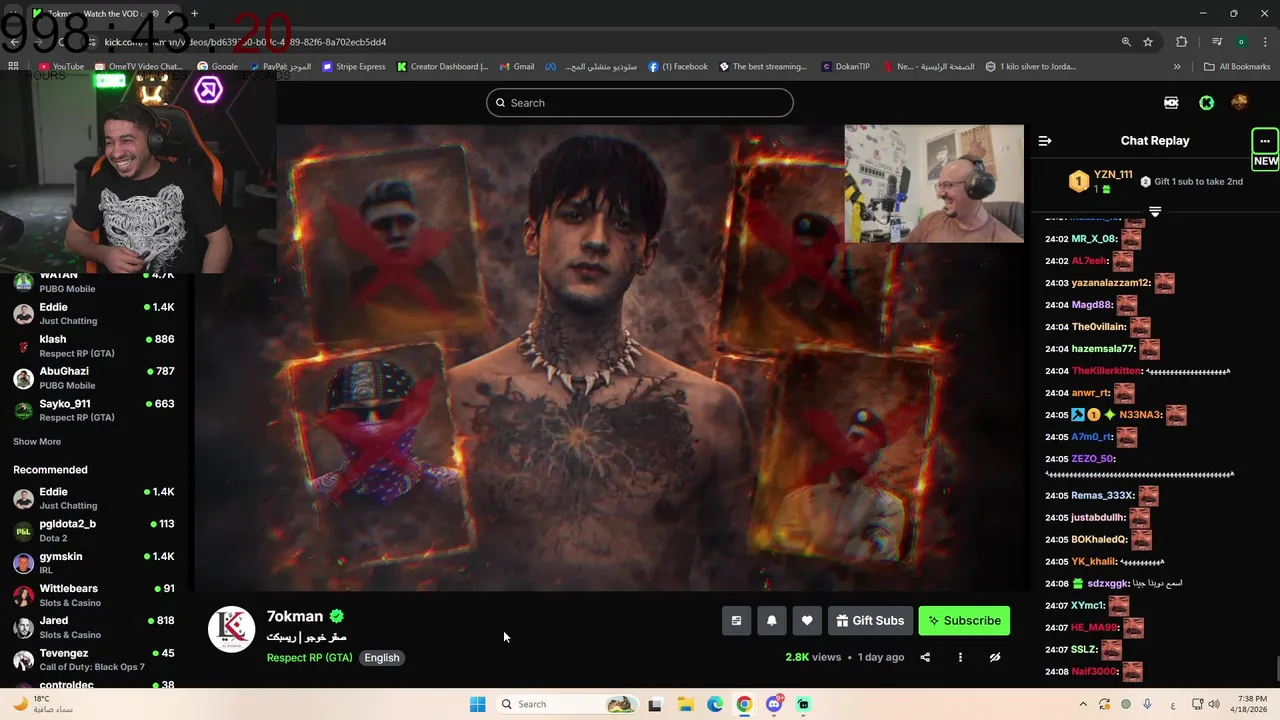Expand the gift leaderboard handle

[1155, 211]
